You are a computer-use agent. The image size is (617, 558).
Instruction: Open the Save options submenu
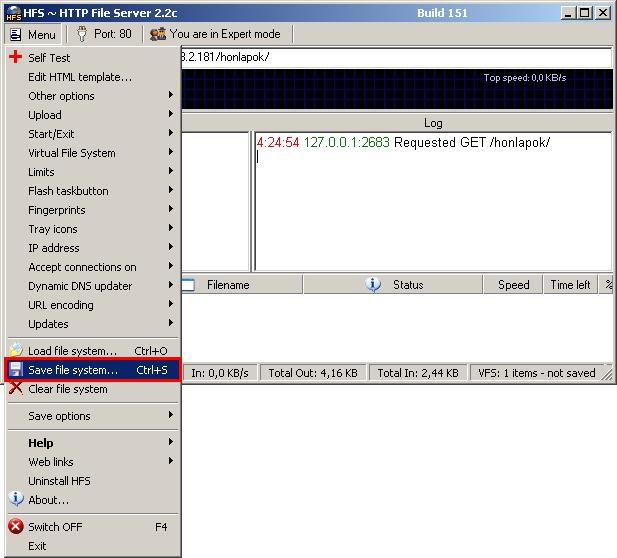171,415
